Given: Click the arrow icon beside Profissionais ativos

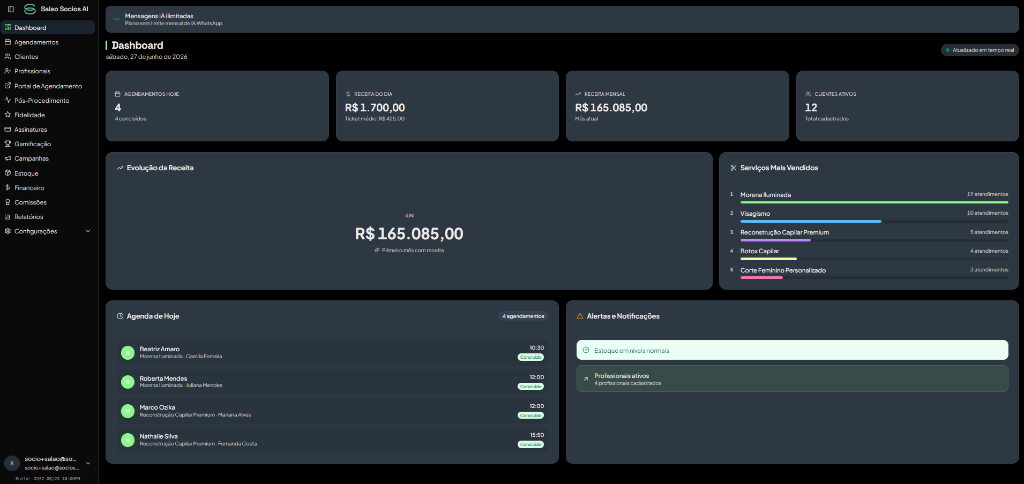Looking at the screenshot, I should tap(586, 378).
